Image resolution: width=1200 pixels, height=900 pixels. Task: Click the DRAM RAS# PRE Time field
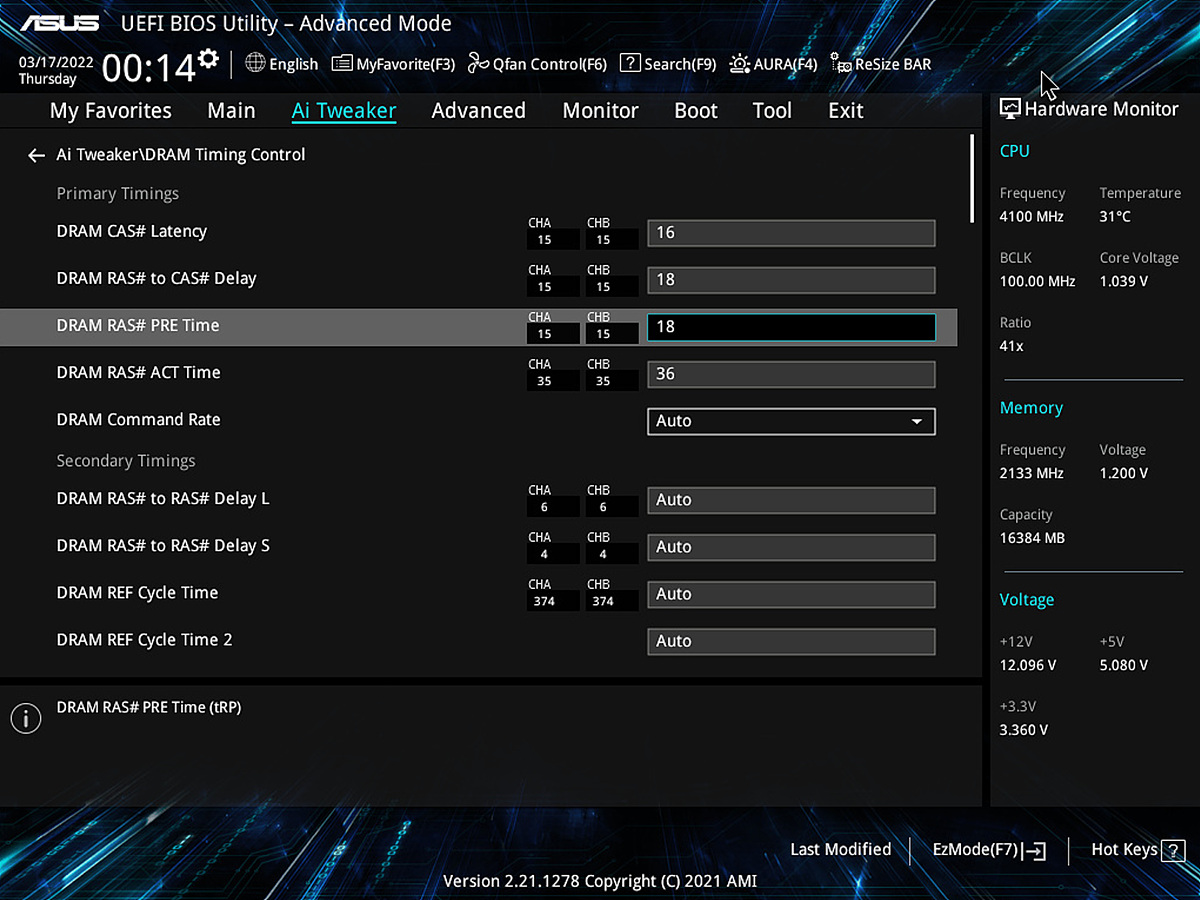[x=791, y=327]
